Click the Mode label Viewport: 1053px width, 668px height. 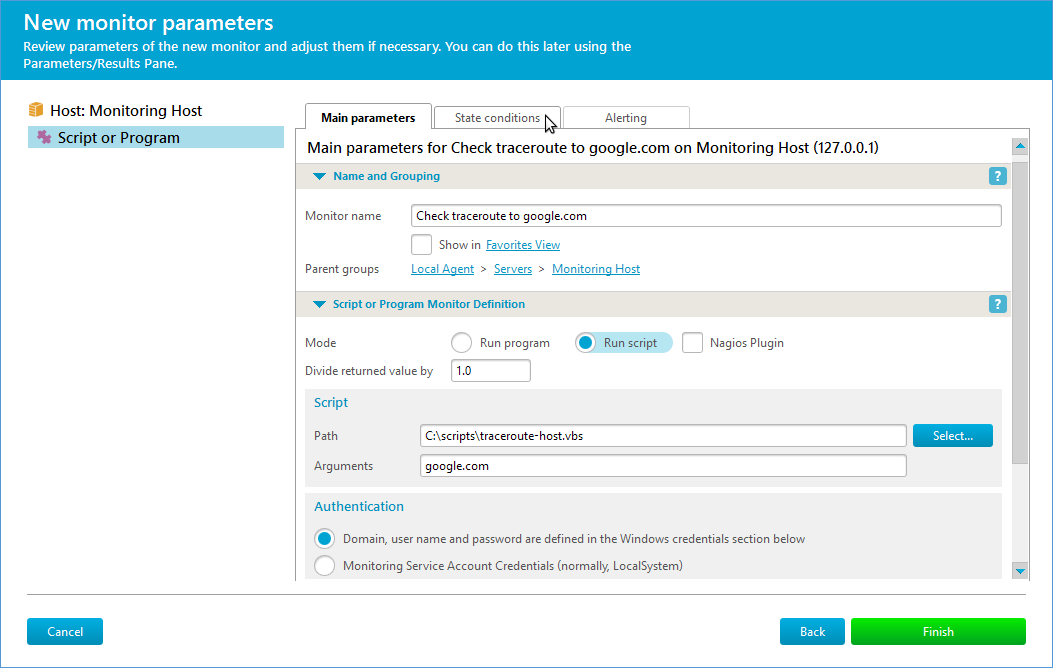click(320, 342)
